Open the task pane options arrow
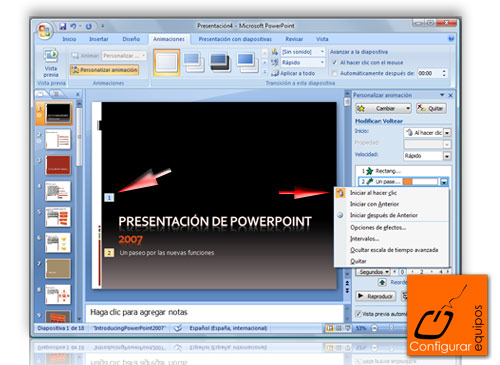The image size is (500, 365). click(442, 95)
